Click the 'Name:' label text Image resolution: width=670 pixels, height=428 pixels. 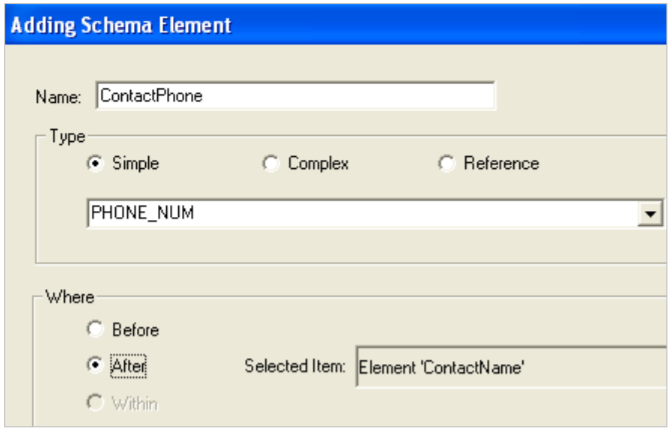coord(58,97)
